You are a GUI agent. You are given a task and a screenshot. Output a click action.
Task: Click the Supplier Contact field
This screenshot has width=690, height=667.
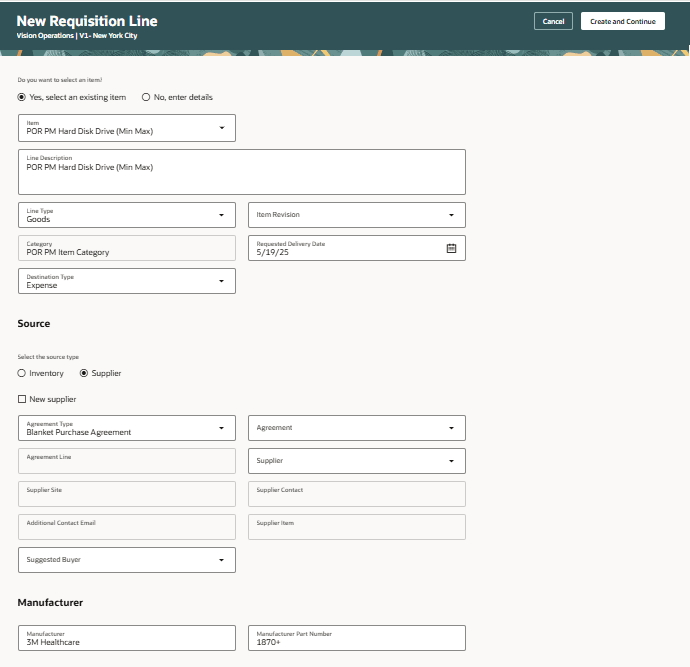pos(356,494)
